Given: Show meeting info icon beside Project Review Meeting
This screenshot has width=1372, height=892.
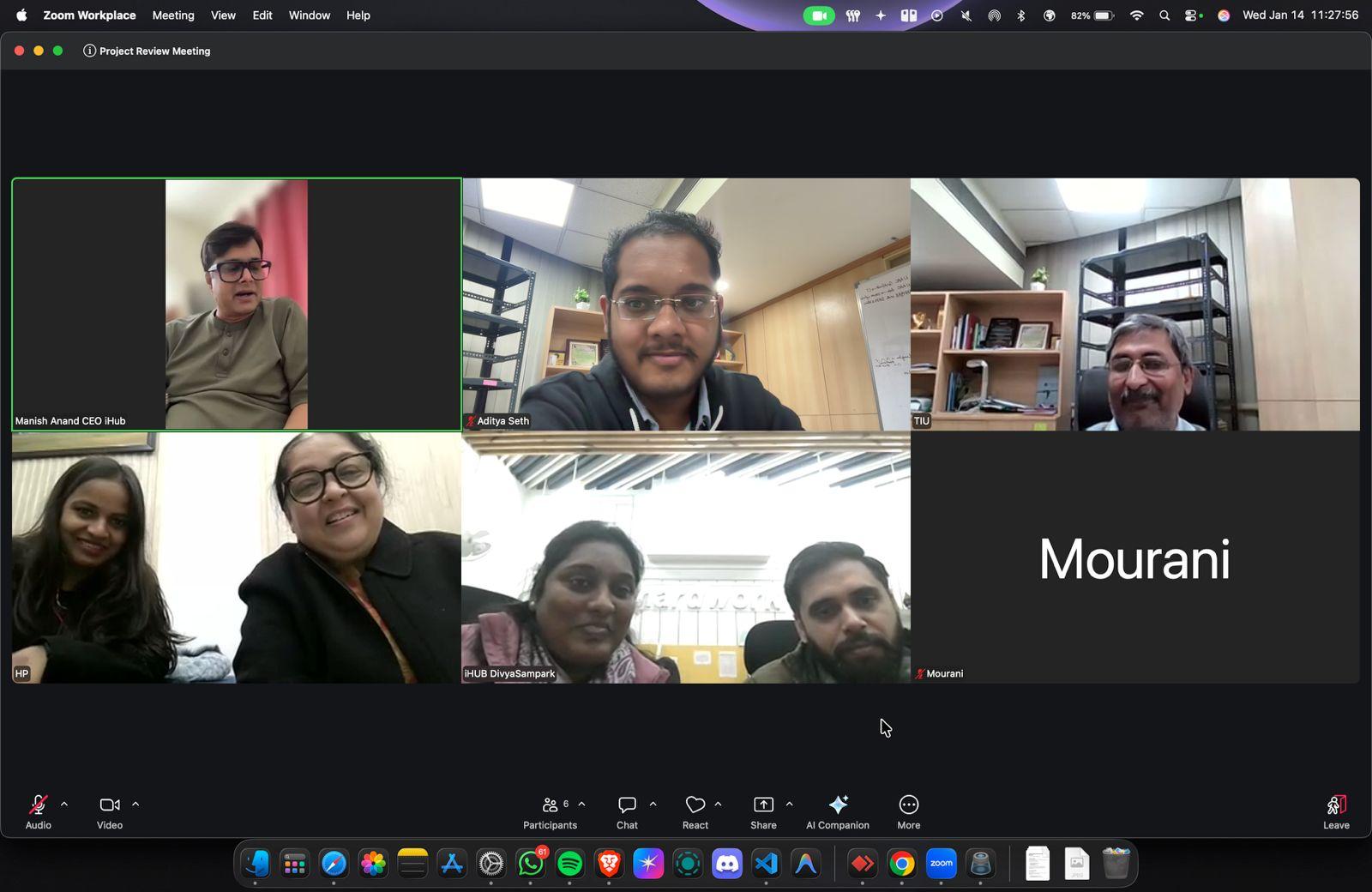Looking at the screenshot, I should 89,51.
